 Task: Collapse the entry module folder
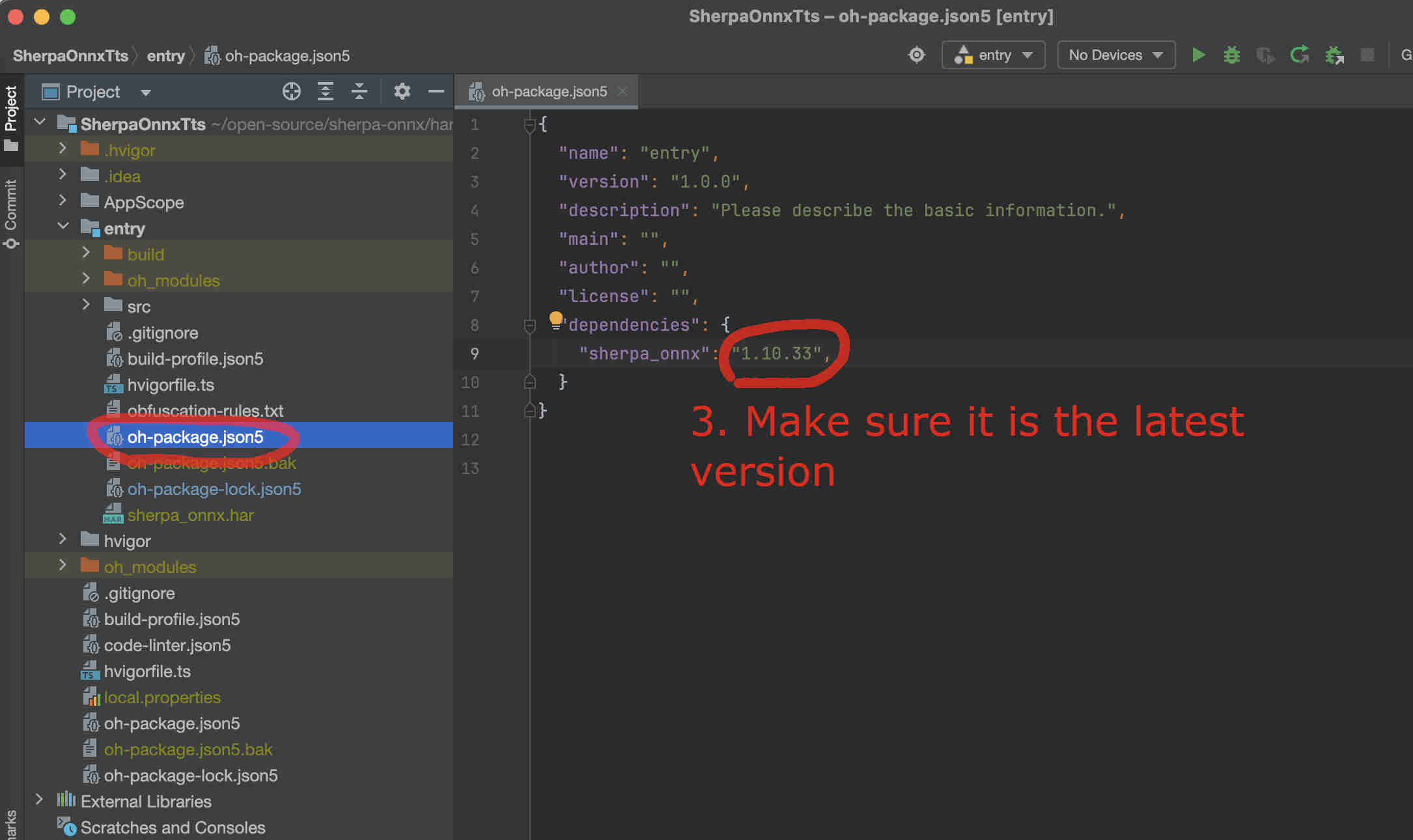pos(64,227)
